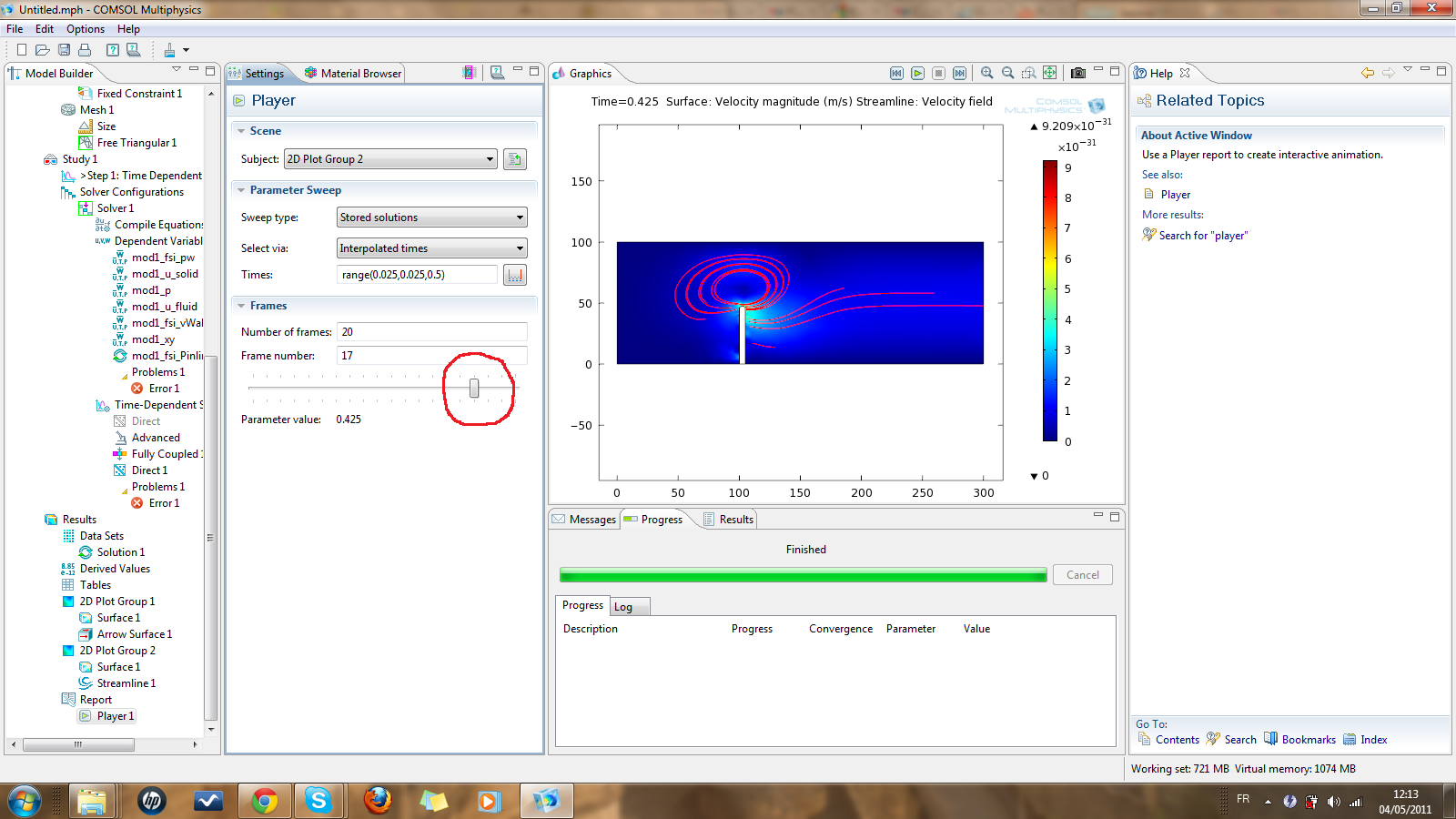Click the Zoom Out icon in Graphics toolbar
Image resolution: width=1456 pixels, height=819 pixels.
click(1007, 73)
